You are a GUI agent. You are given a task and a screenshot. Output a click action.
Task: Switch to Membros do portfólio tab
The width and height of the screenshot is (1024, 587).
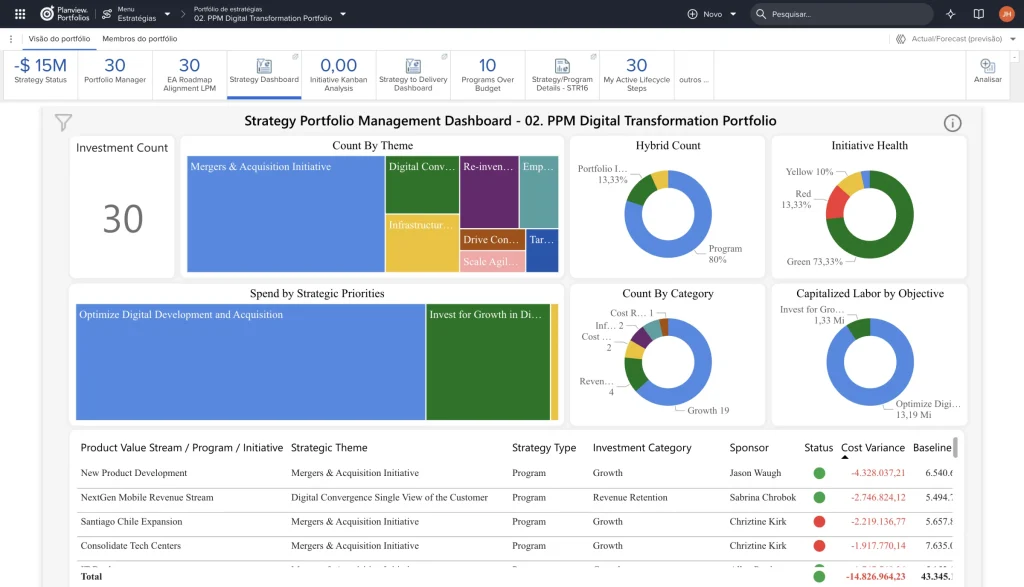pyautogui.click(x=140, y=39)
